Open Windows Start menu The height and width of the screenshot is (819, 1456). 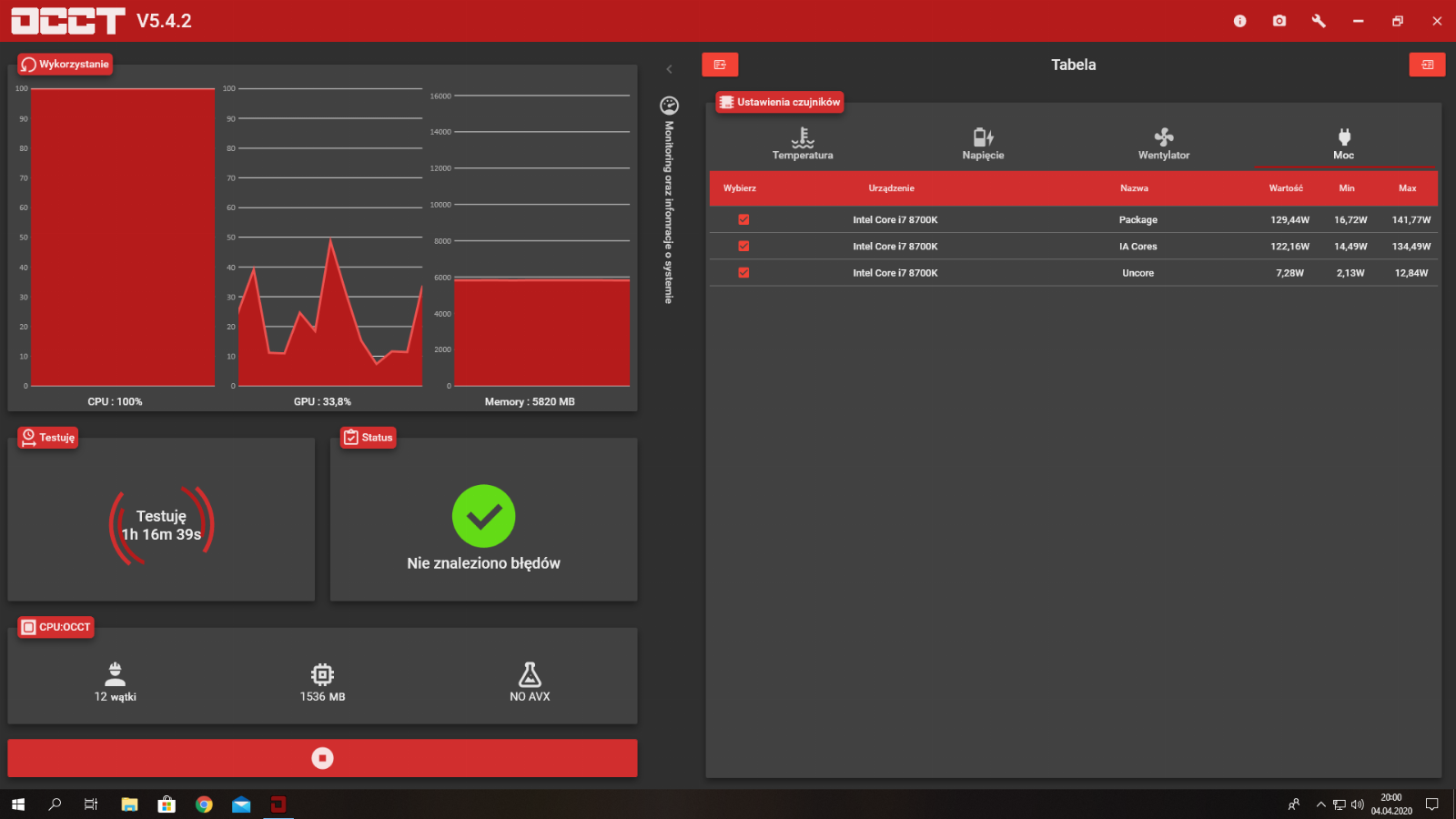(x=18, y=804)
